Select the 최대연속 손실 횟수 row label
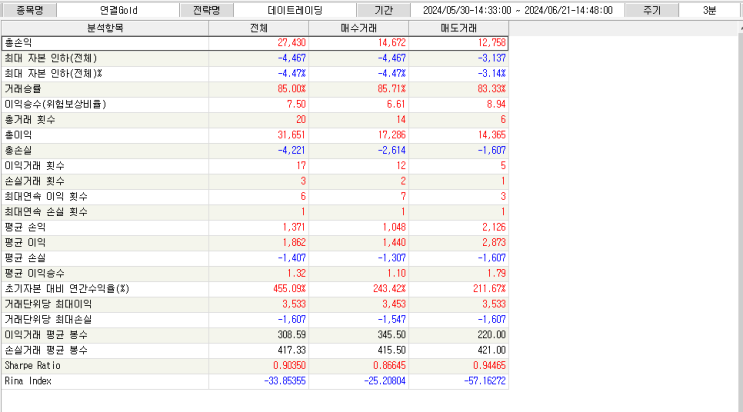The height and width of the screenshot is (412, 743). (x=46, y=211)
